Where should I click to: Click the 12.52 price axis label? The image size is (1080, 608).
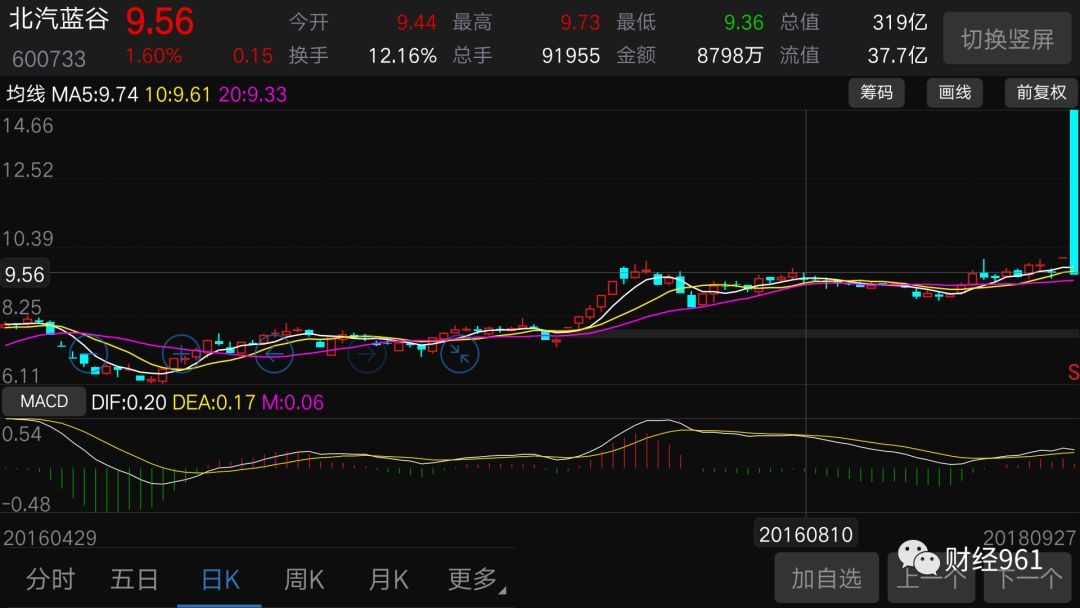[28, 169]
